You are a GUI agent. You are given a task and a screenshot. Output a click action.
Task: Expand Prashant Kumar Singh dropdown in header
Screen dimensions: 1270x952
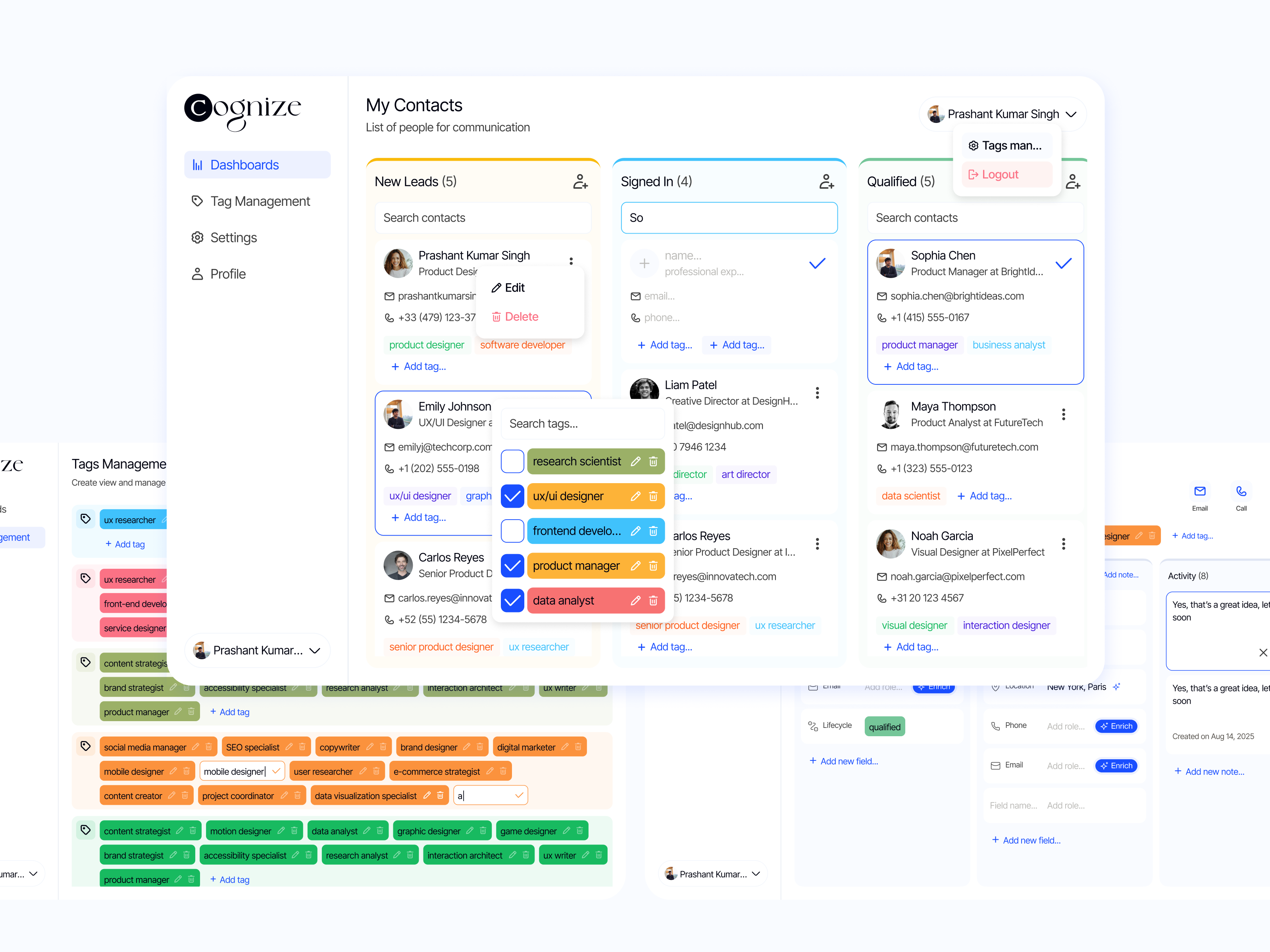pyautogui.click(x=1070, y=114)
